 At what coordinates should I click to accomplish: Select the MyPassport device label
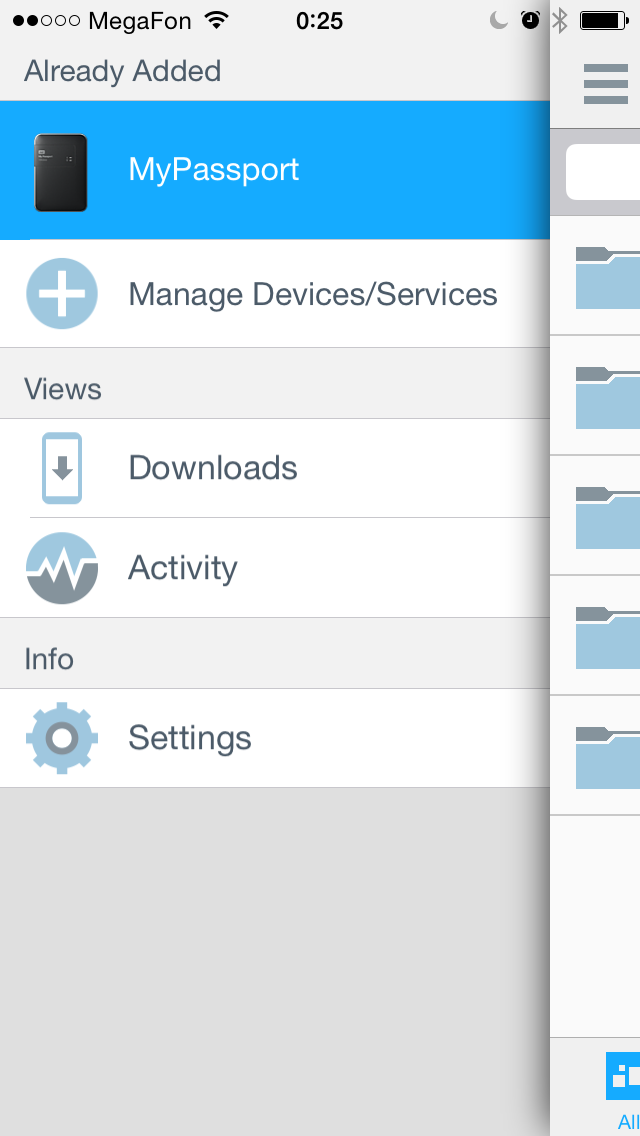pyautogui.click(x=213, y=170)
